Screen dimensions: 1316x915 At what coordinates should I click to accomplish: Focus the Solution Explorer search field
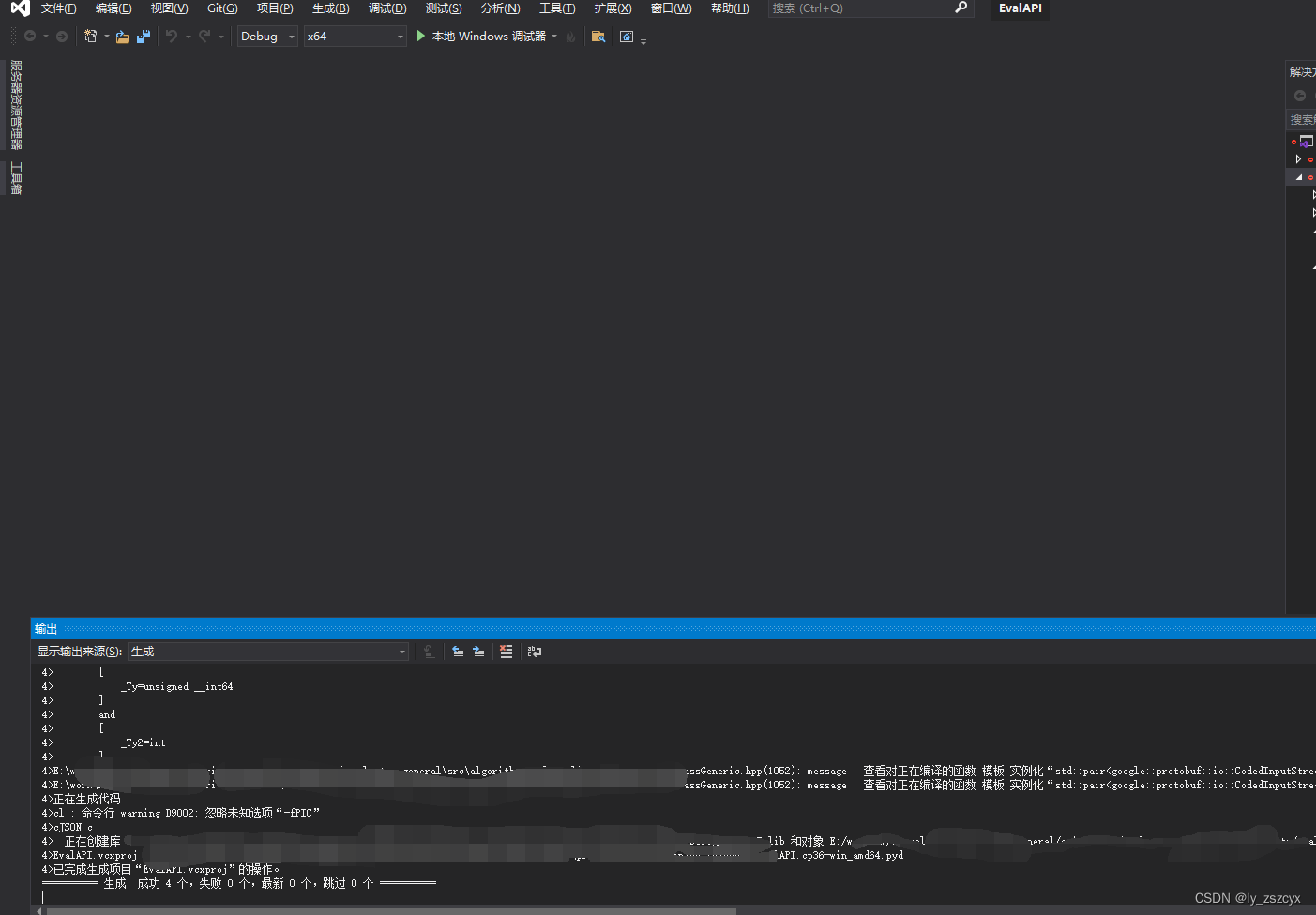point(1302,120)
